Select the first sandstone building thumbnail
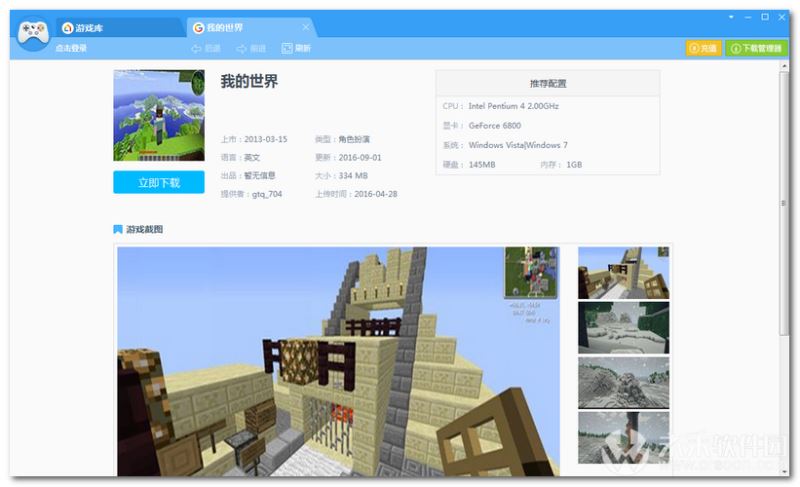The height and width of the screenshot is (487, 800). point(623,273)
